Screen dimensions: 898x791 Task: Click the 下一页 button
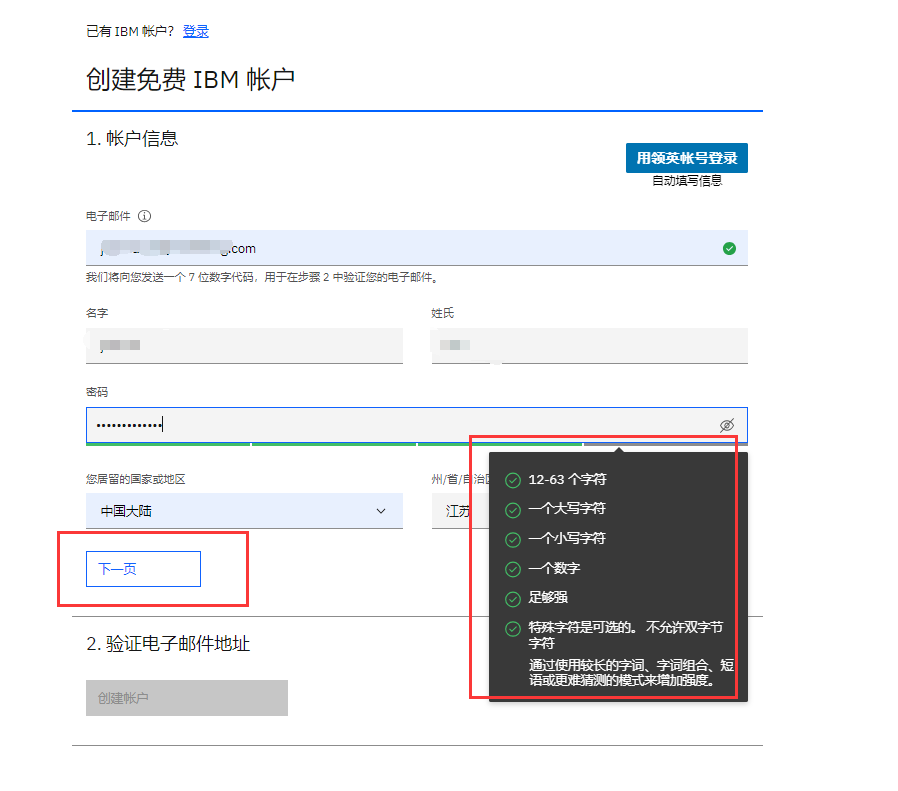(143, 568)
